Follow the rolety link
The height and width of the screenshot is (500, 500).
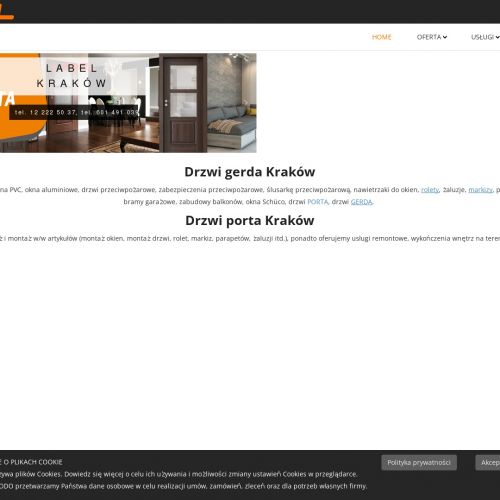[x=430, y=190]
